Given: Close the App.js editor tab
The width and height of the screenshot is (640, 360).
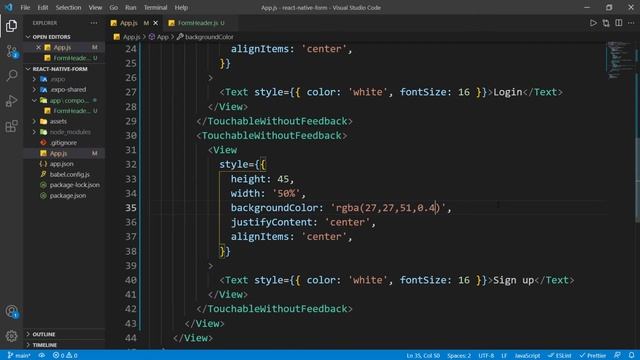Looking at the screenshot, I should pyautogui.click(x=156, y=23).
